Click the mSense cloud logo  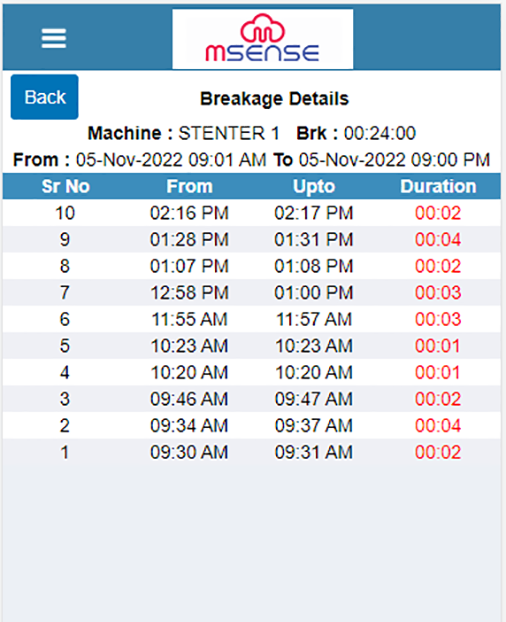pyautogui.click(x=263, y=39)
